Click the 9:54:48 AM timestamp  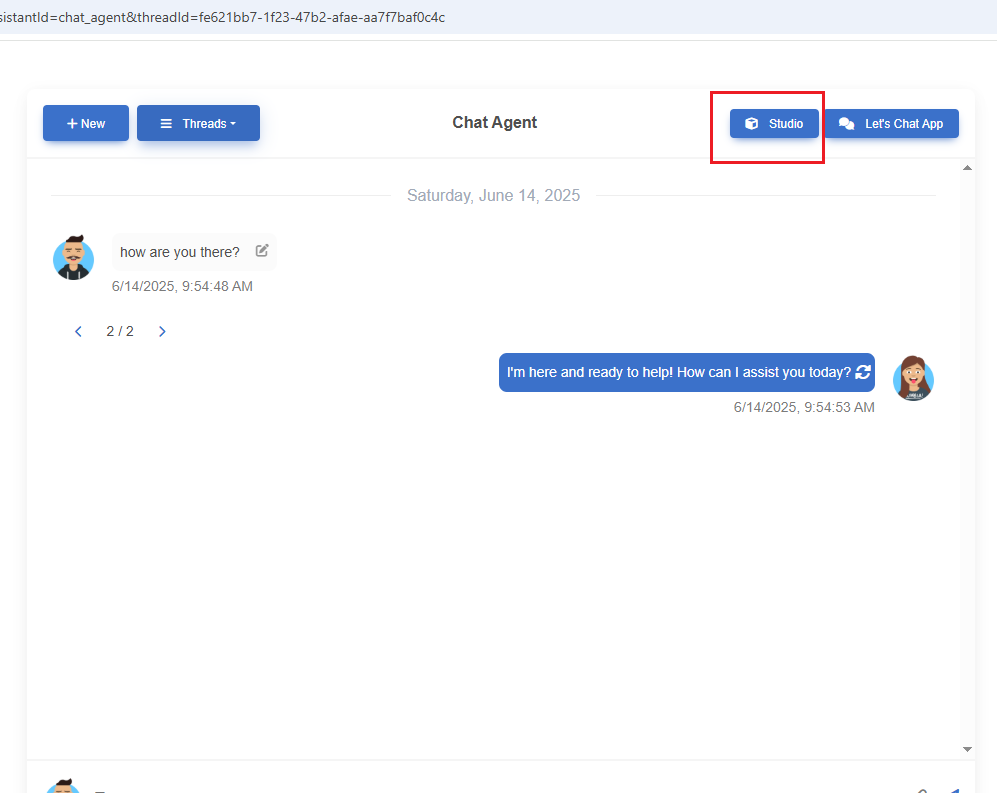coord(182,286)
